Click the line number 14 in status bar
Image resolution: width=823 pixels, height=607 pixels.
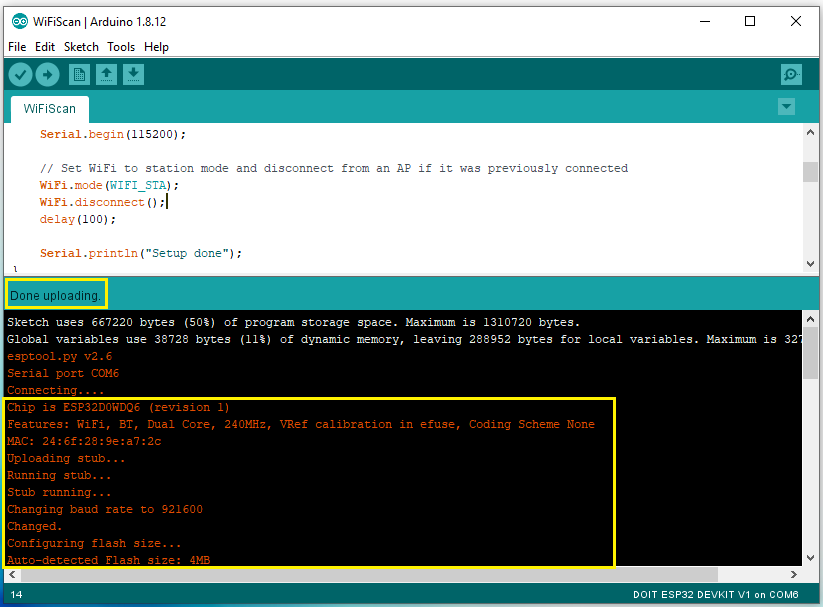[x=16, y=594]
